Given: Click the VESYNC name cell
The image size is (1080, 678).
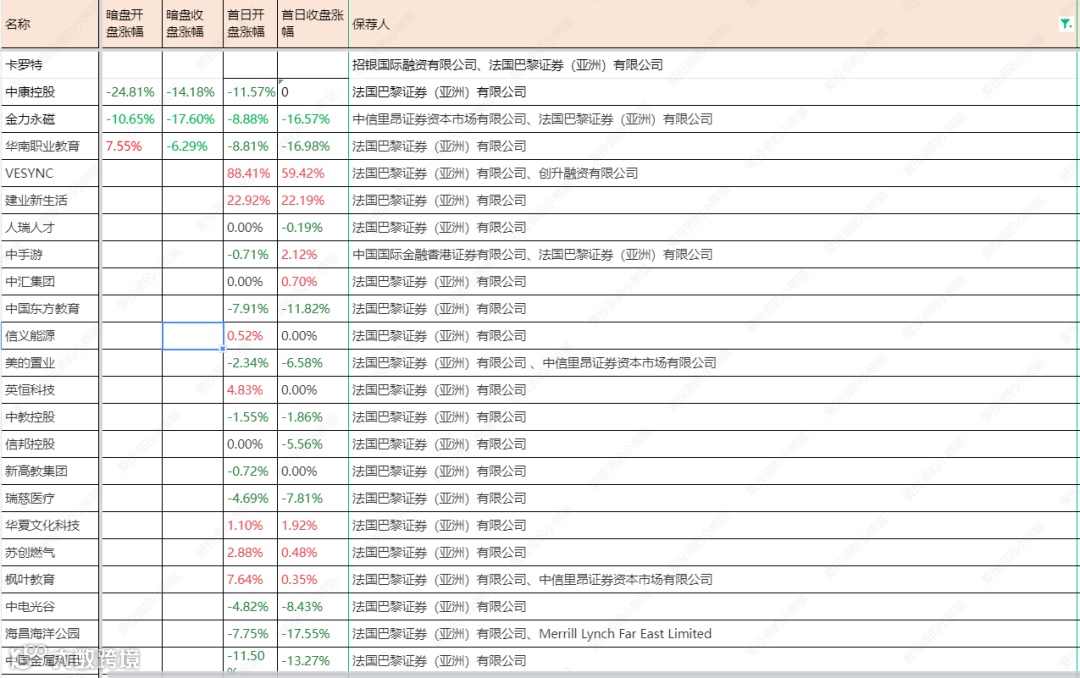Looking at the screenshot, I should pos(50,173).
